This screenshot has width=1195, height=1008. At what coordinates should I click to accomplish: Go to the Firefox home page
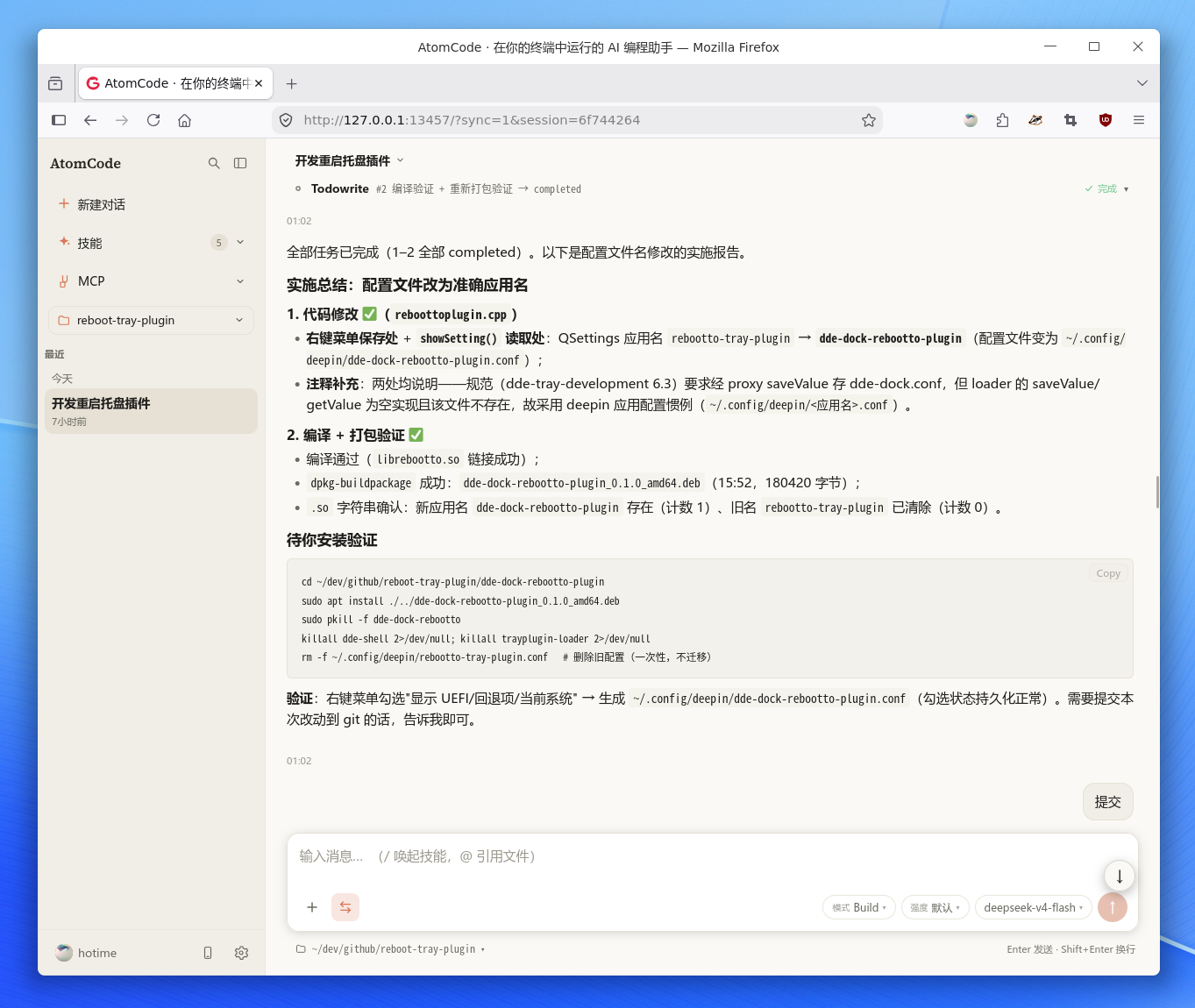click(x=184, y=120)
